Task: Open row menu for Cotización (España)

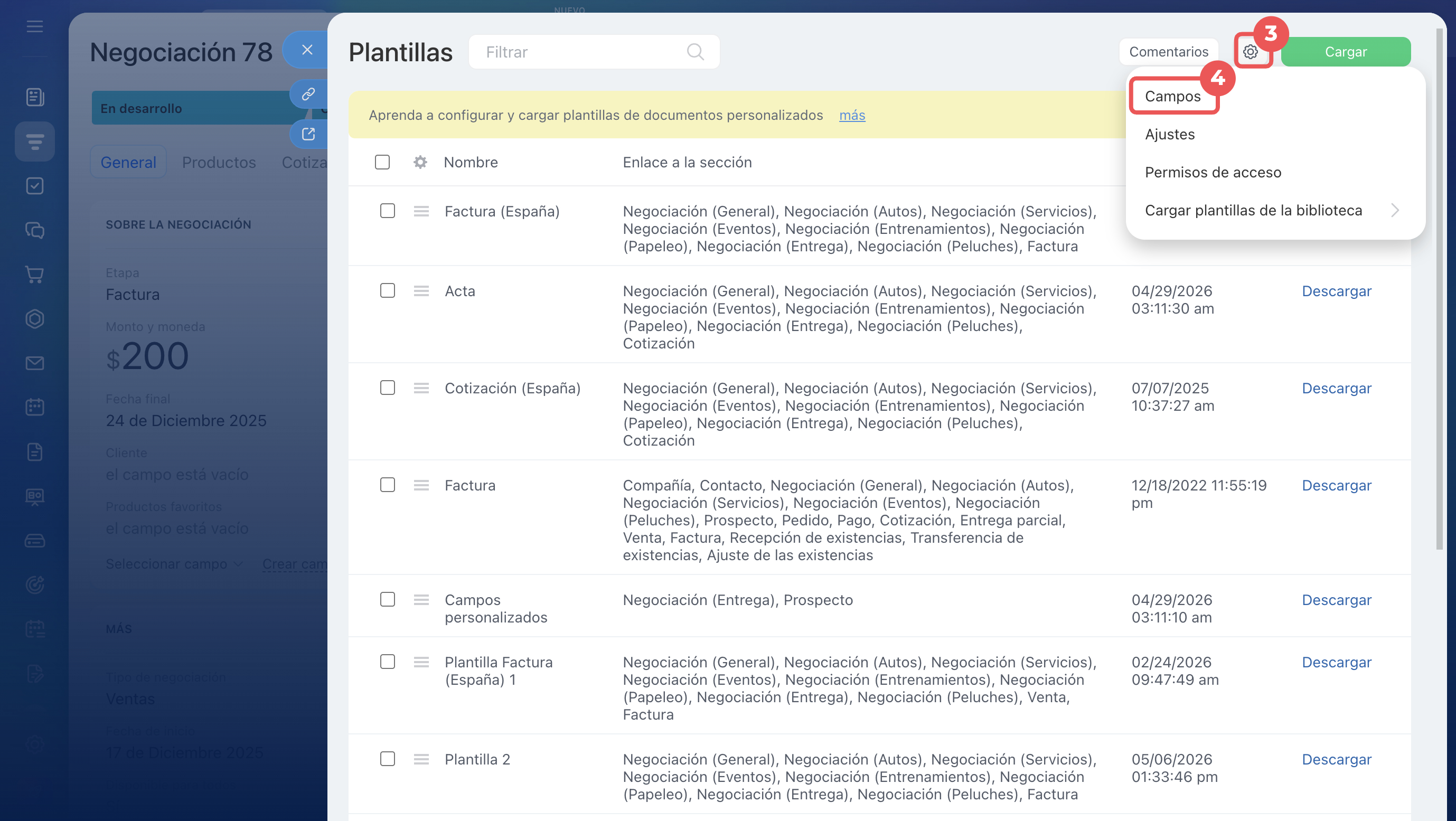Action: click(421, 388)
